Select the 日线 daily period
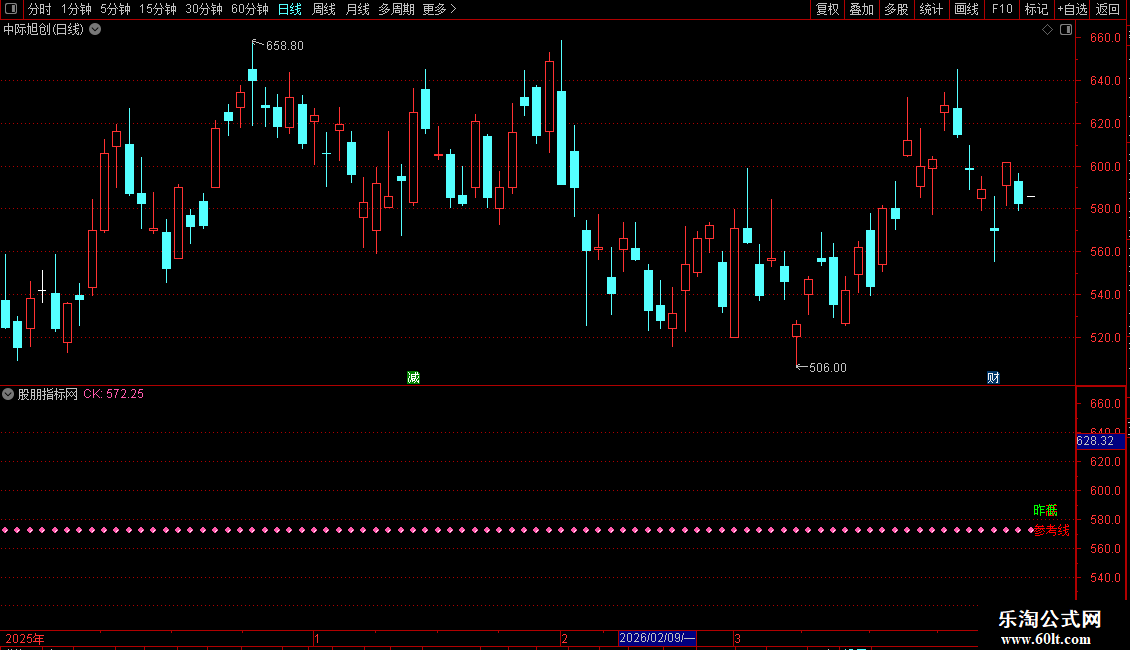Screen dimensions: 1130x650 tap(290, 9)
